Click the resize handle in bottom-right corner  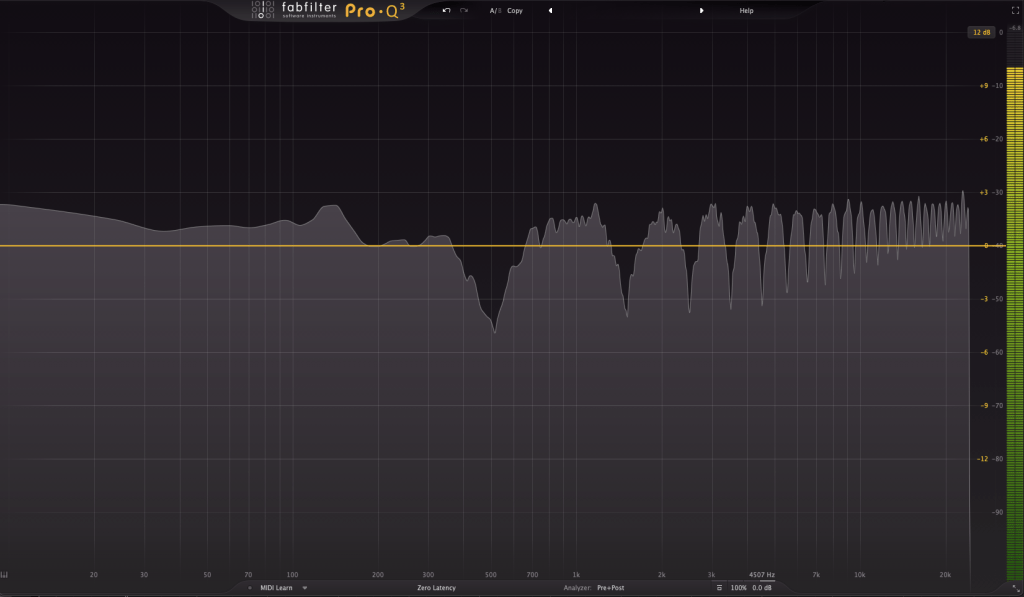(1016, 588)
